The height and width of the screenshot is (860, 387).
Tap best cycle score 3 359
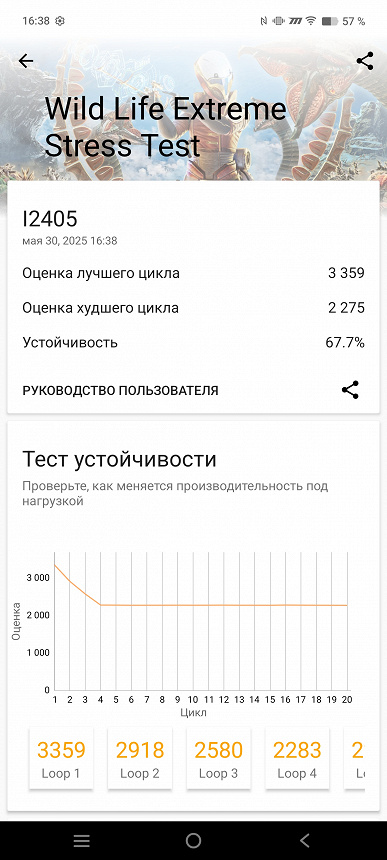pyautogui.click(x=346, y=273)
